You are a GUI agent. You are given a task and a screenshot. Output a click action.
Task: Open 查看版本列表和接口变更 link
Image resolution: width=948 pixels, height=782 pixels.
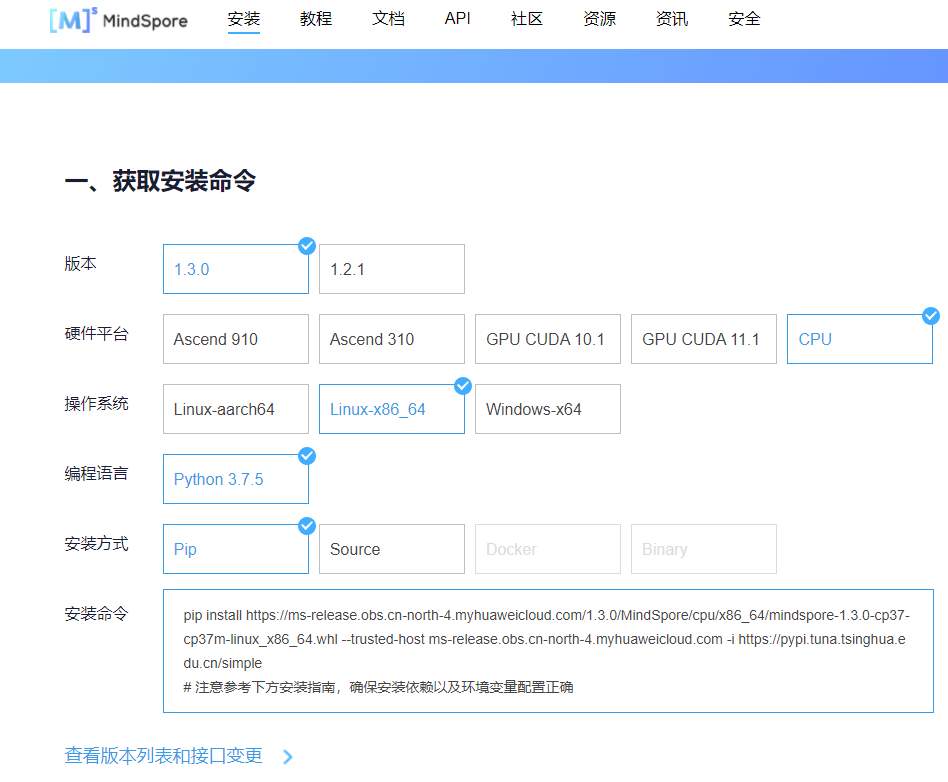pyautogui.click(x=163, y=756)
